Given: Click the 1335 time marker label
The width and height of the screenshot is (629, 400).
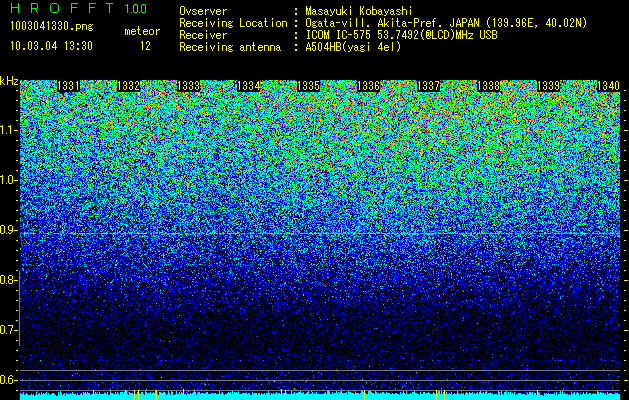Looking at the screenshot, I should [x=308, y=86].
